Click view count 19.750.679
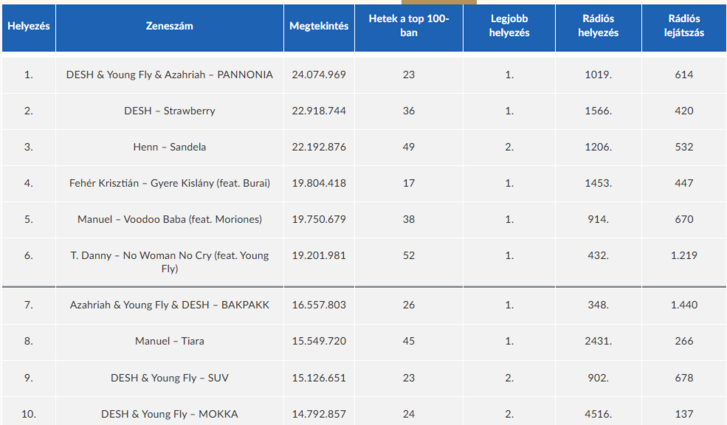 pyautogui.click(x=319, y=219)
